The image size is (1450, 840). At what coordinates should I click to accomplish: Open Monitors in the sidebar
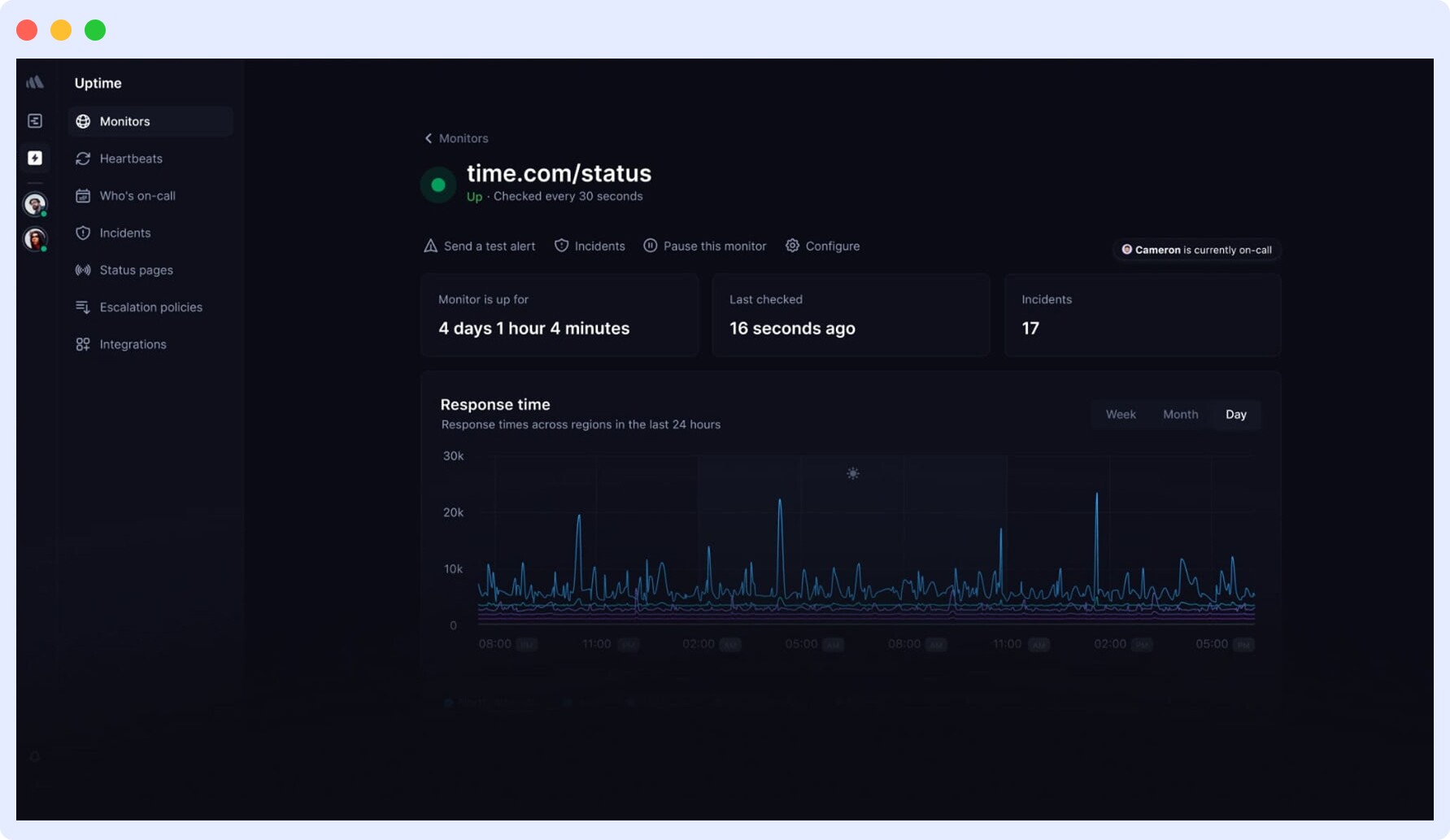pos(151,121)
